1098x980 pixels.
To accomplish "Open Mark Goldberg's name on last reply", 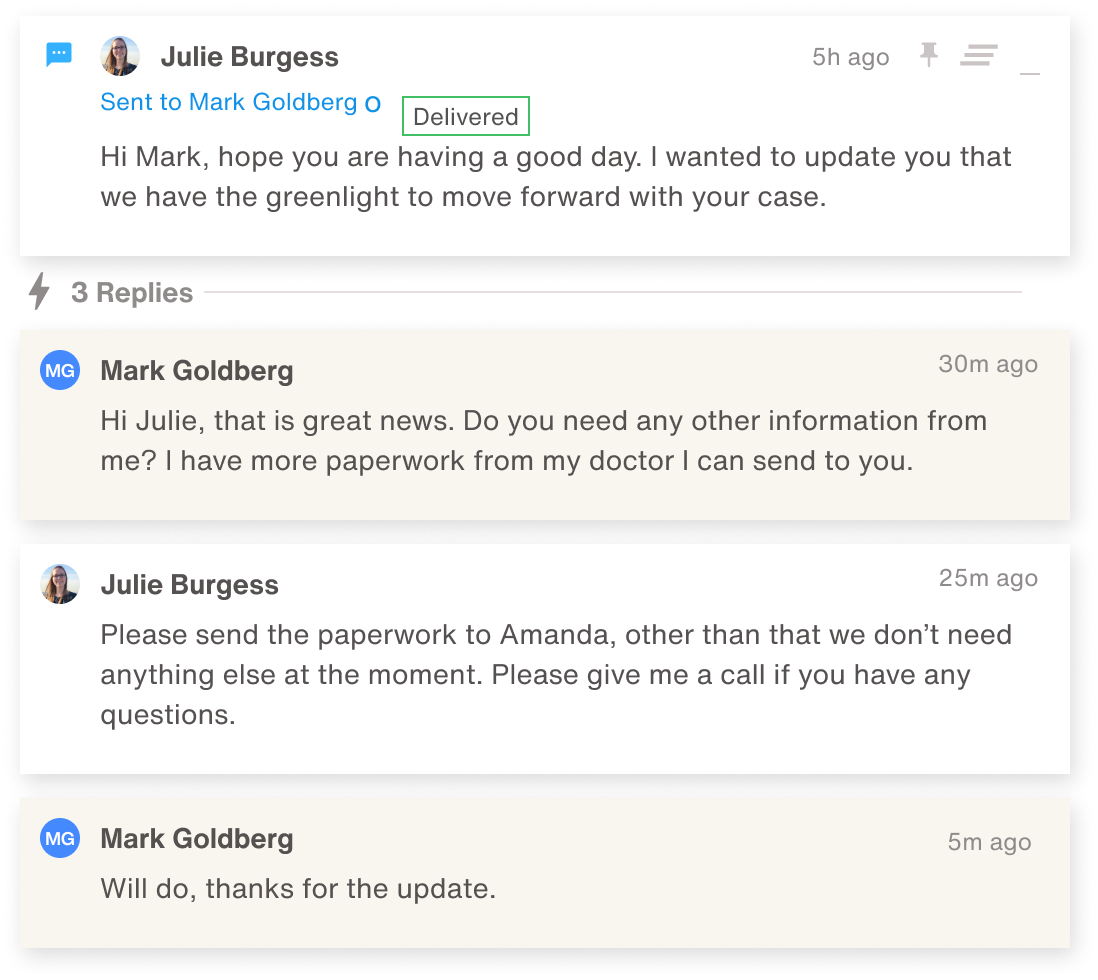I will pos(197,838).
